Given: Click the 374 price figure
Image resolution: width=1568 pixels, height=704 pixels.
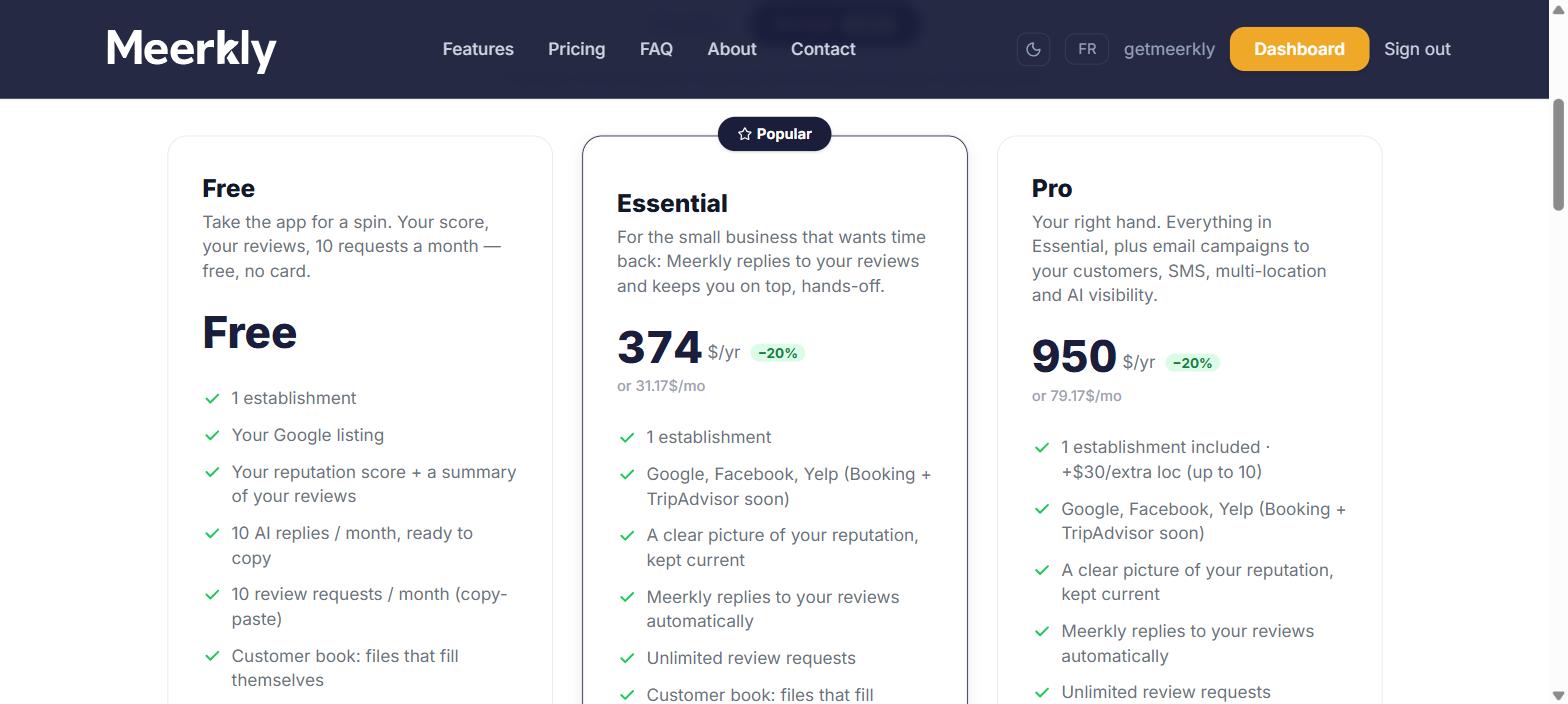Looking at the screenshot, I should tap(659, 348).
